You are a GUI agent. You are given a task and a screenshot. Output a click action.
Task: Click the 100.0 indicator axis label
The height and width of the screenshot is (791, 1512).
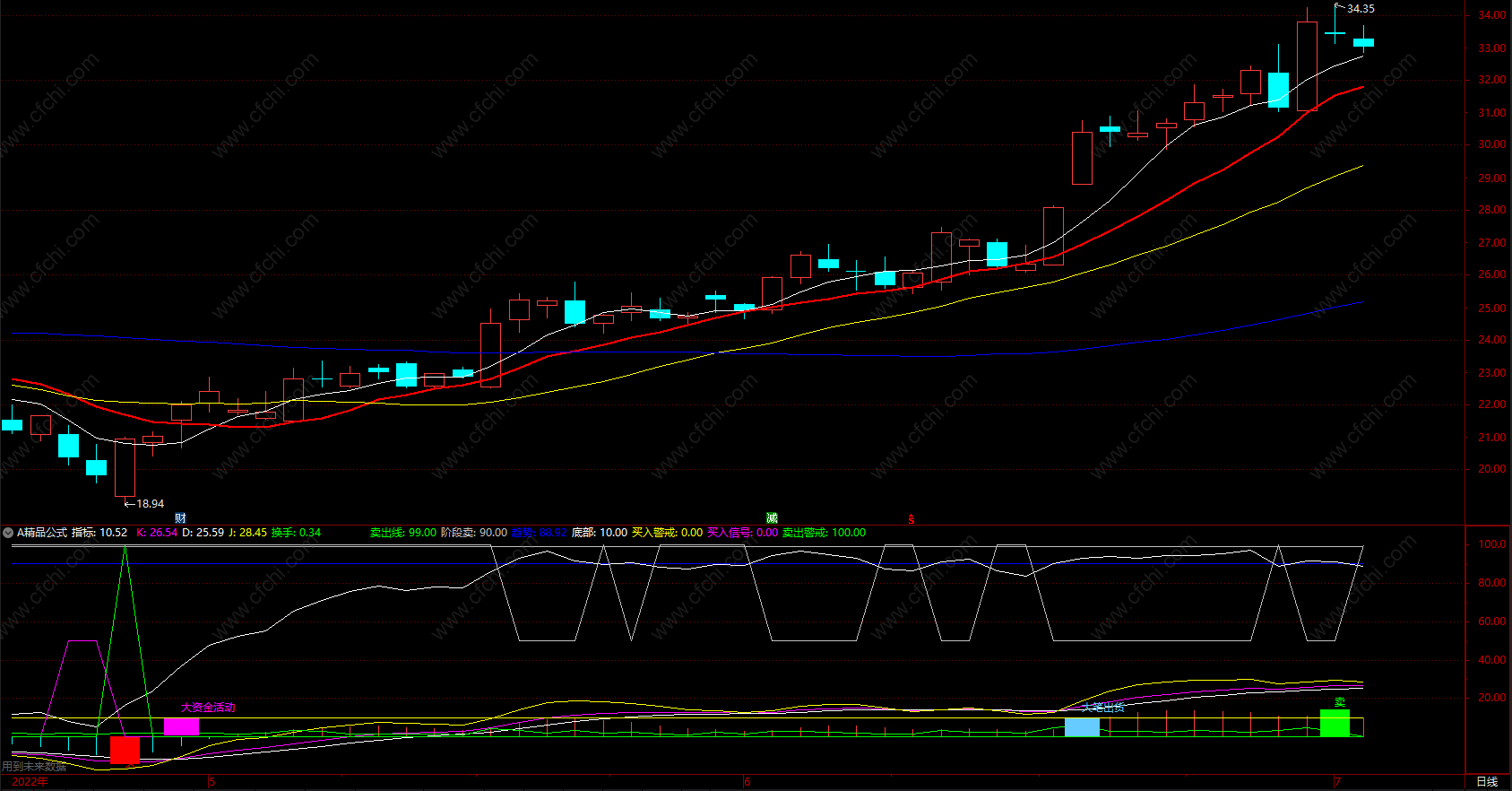[x=1492, y=544]
